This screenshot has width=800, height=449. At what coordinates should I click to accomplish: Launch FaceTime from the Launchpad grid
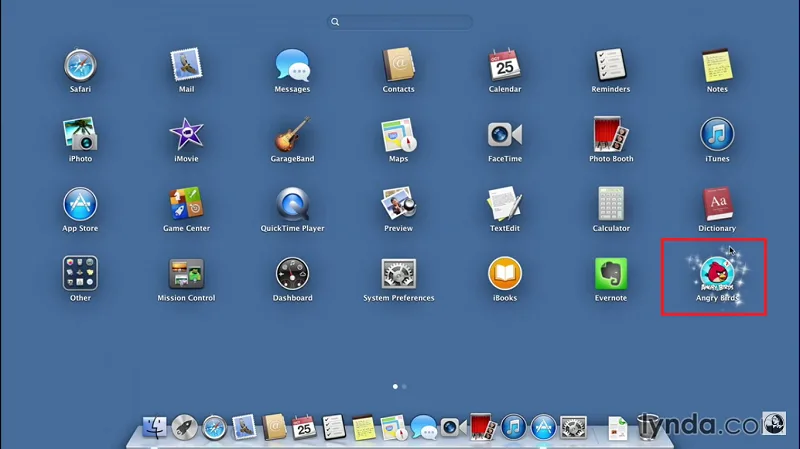[x=505, y=135]
